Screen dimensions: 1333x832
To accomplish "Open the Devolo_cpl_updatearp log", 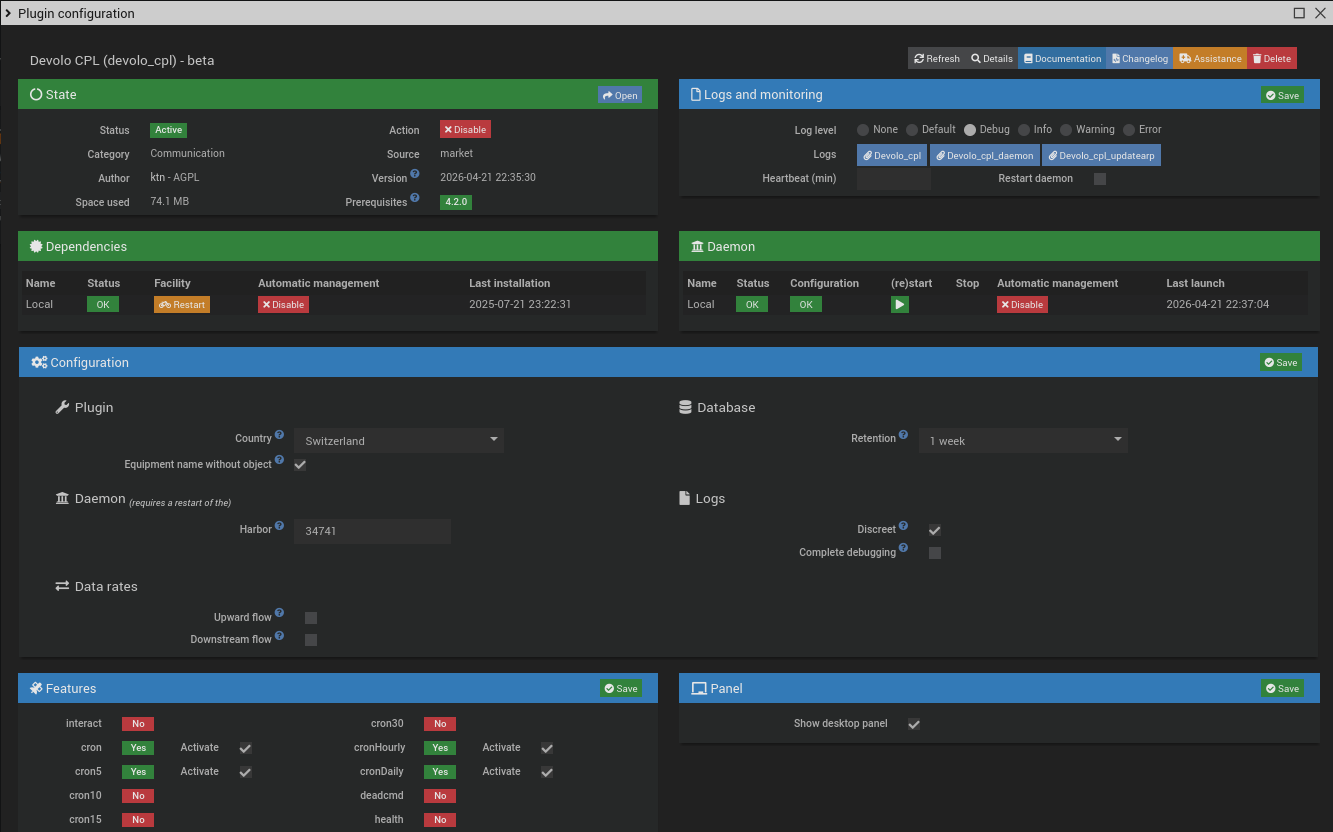I will point(1101,155).
